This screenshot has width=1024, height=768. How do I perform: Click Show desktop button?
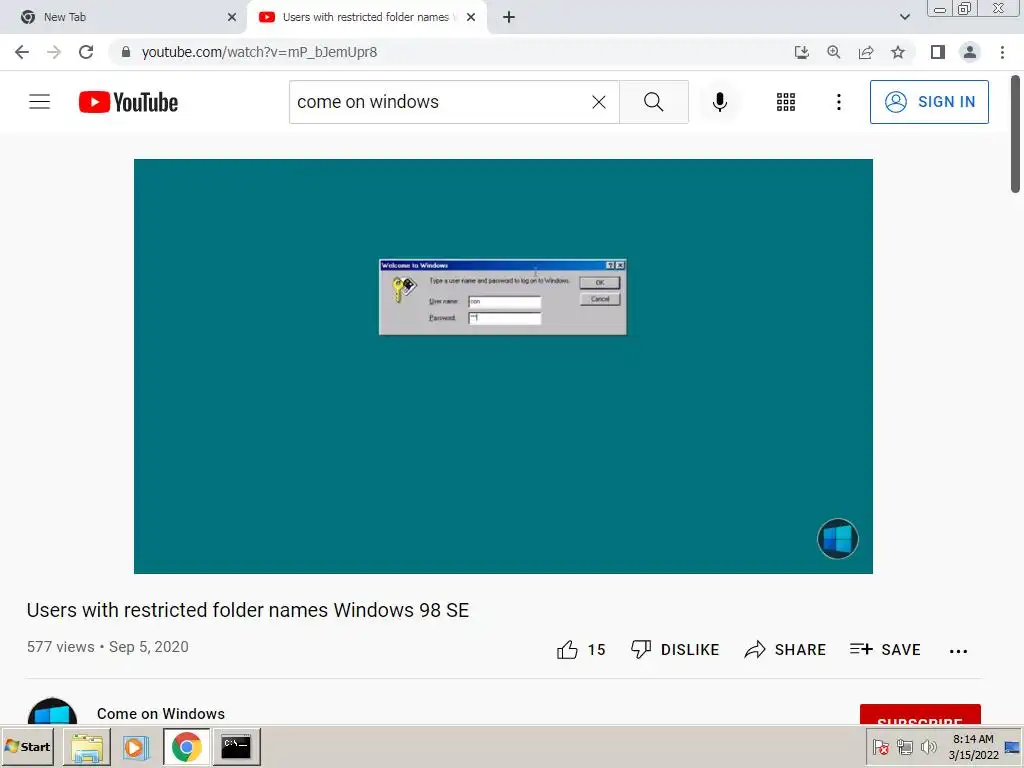[1012, 747]
